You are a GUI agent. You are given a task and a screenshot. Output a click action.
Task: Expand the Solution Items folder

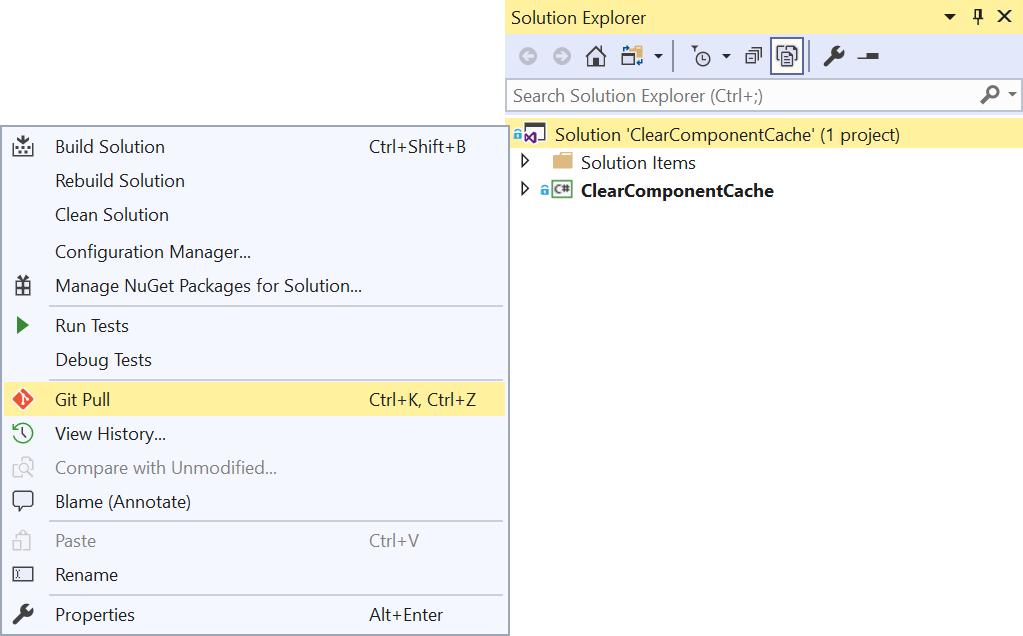525,161
